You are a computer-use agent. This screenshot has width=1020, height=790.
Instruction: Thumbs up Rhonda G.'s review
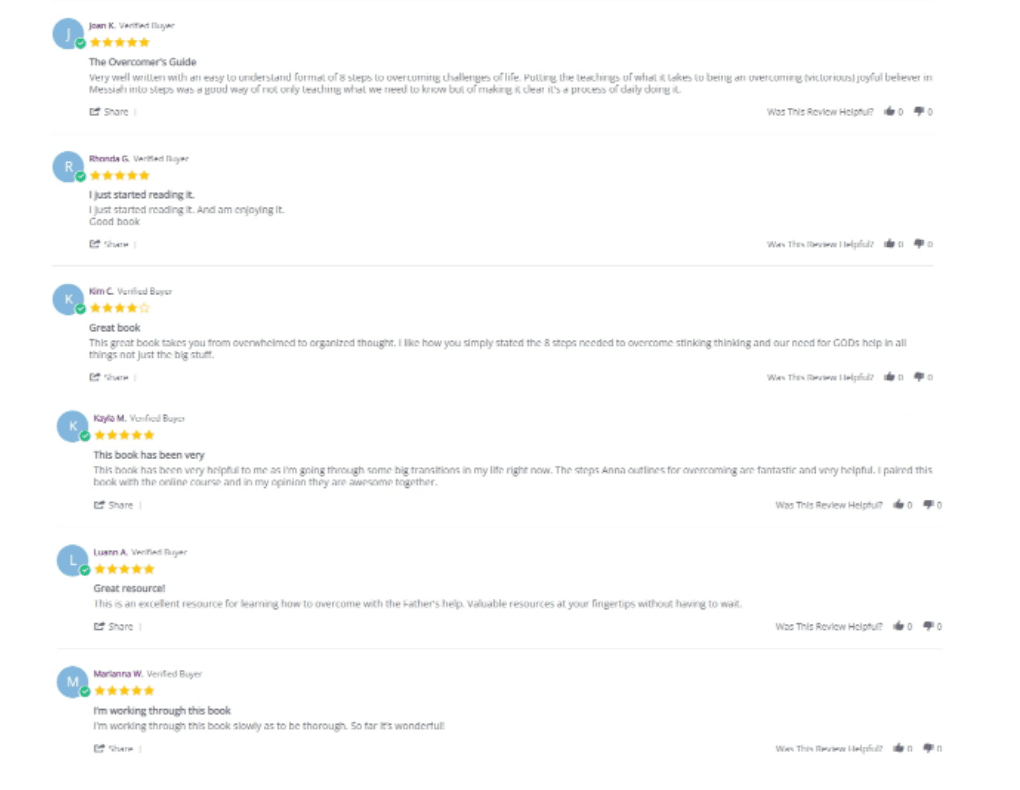click(889, 244)
